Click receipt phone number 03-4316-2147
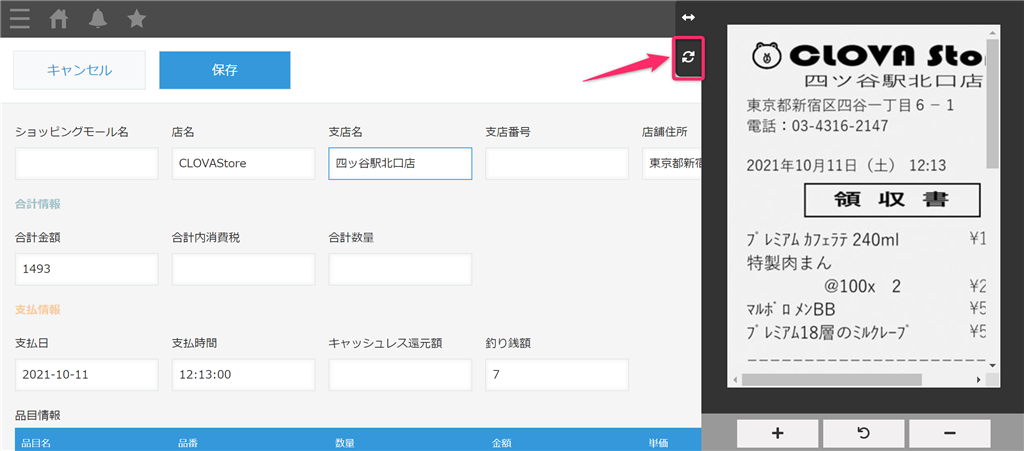Viewport: 1024px width, 451px height. click(838, 125)
